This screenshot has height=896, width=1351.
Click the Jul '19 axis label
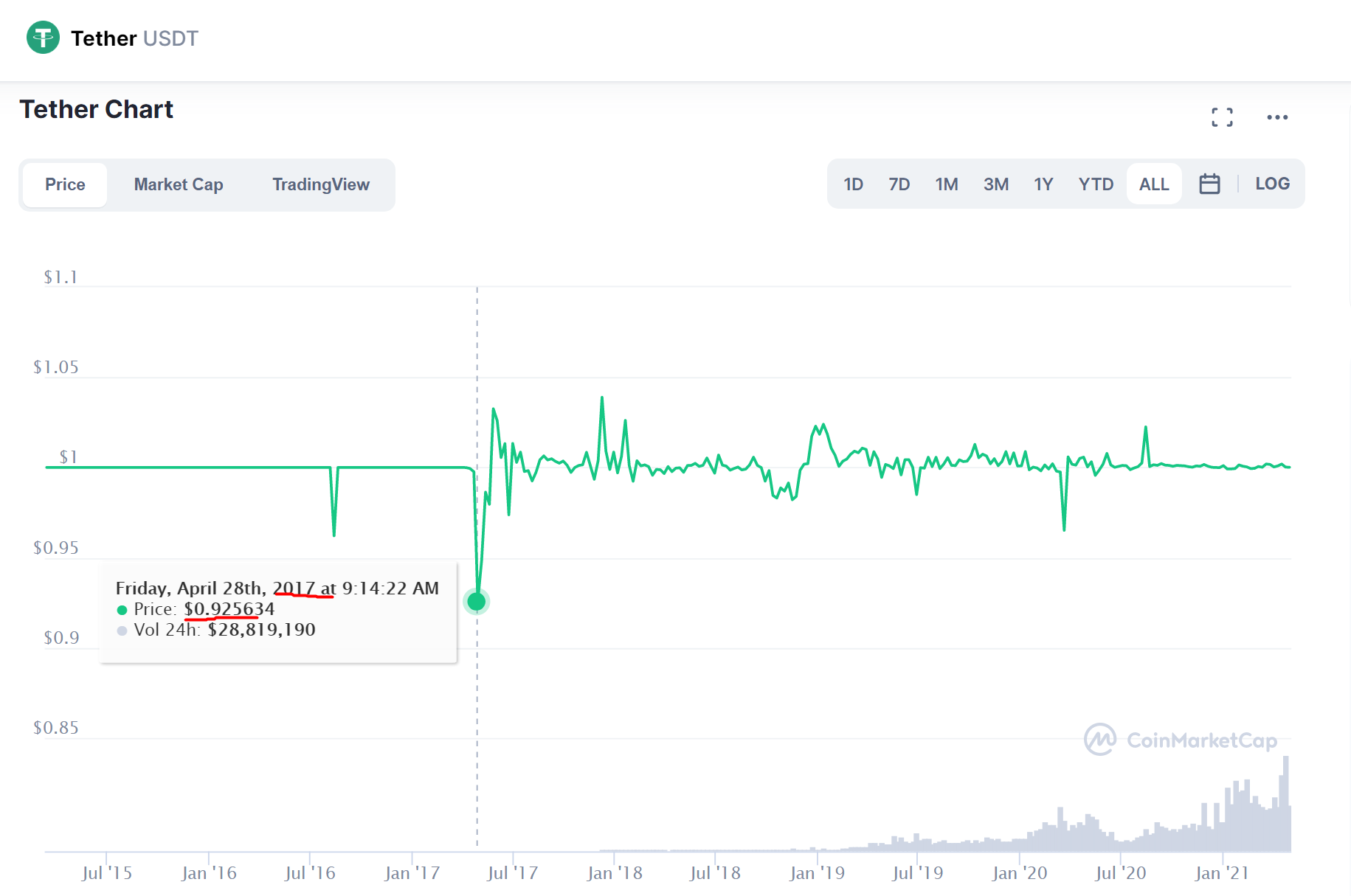(918, 873)
